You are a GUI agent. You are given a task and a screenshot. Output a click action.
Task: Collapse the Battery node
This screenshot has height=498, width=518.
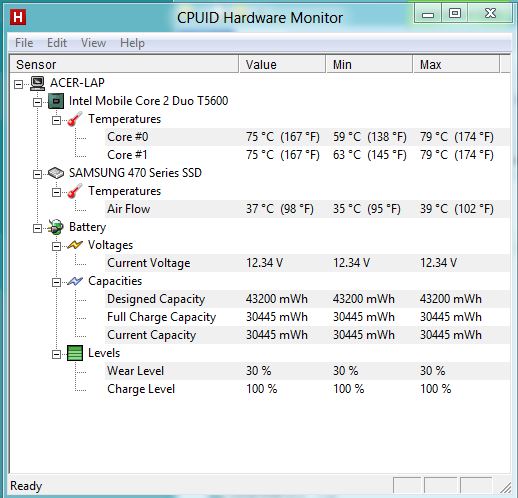click(37, 228)
